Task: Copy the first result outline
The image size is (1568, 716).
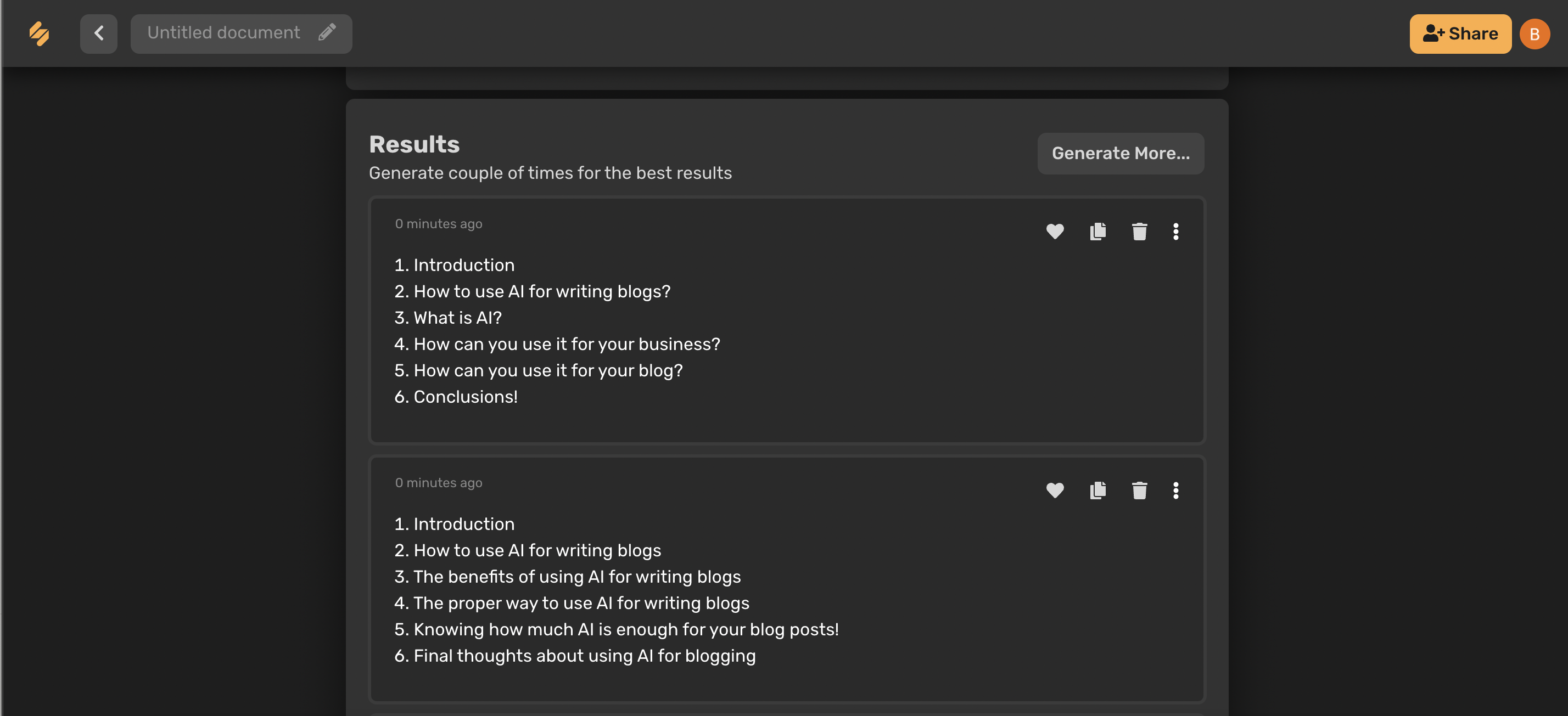Action: (x=1097, y=231)
